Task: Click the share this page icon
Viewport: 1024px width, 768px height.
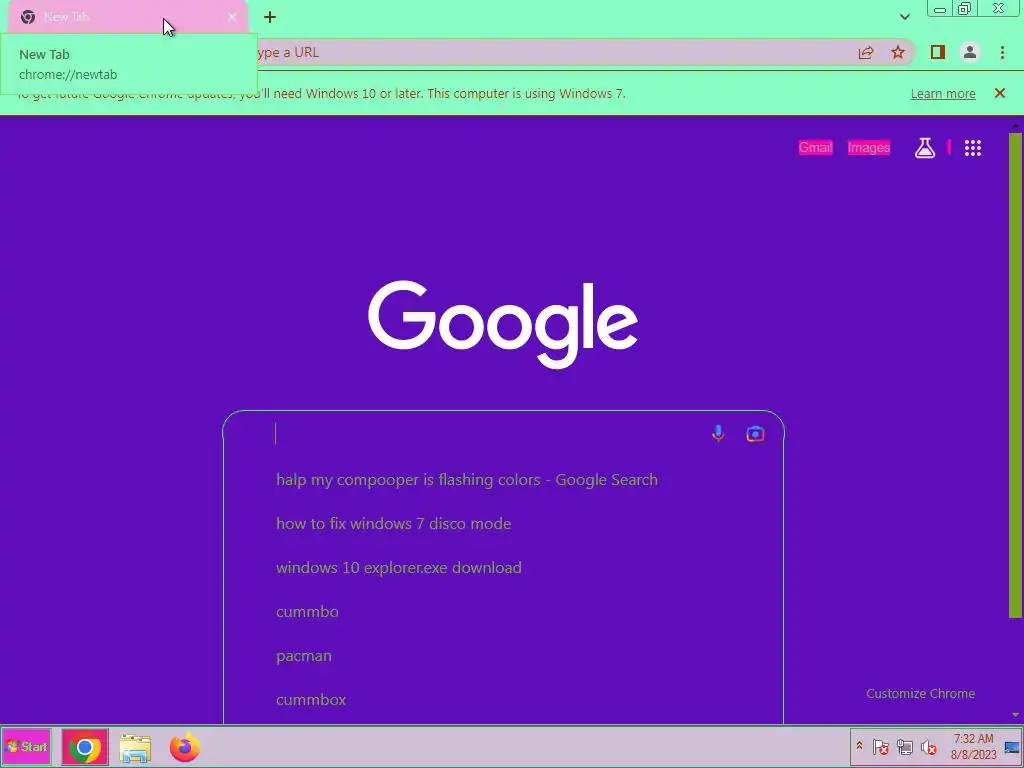Action: coord(866,53)
